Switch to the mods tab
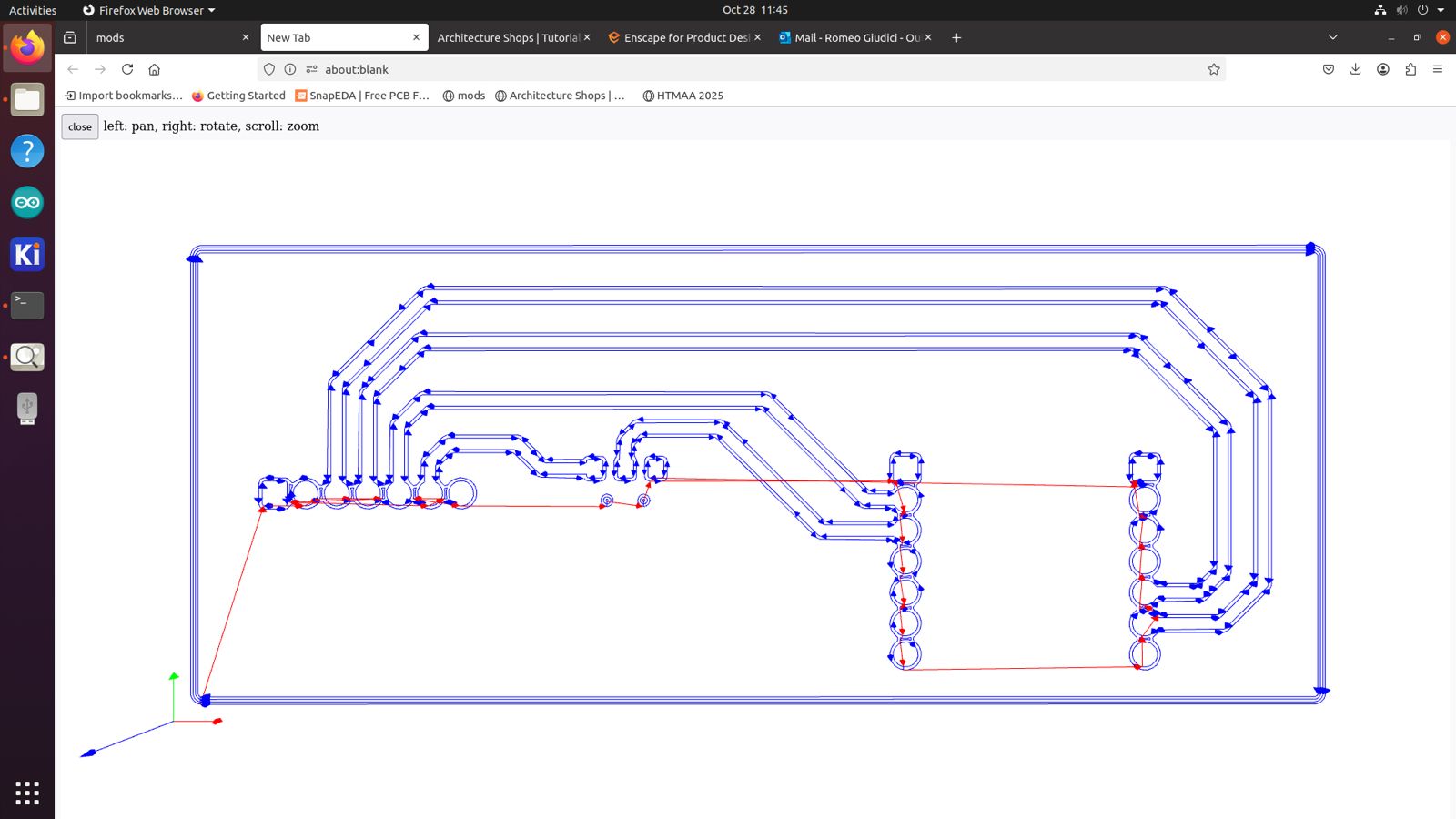Screen dimensions: 1456x819 coord(164,37)
